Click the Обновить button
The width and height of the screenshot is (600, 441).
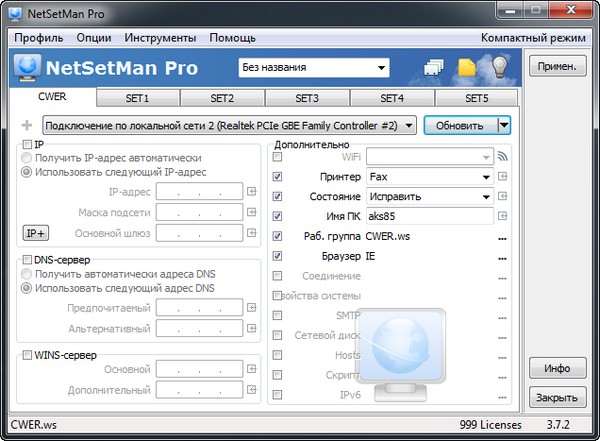point(461,125)
